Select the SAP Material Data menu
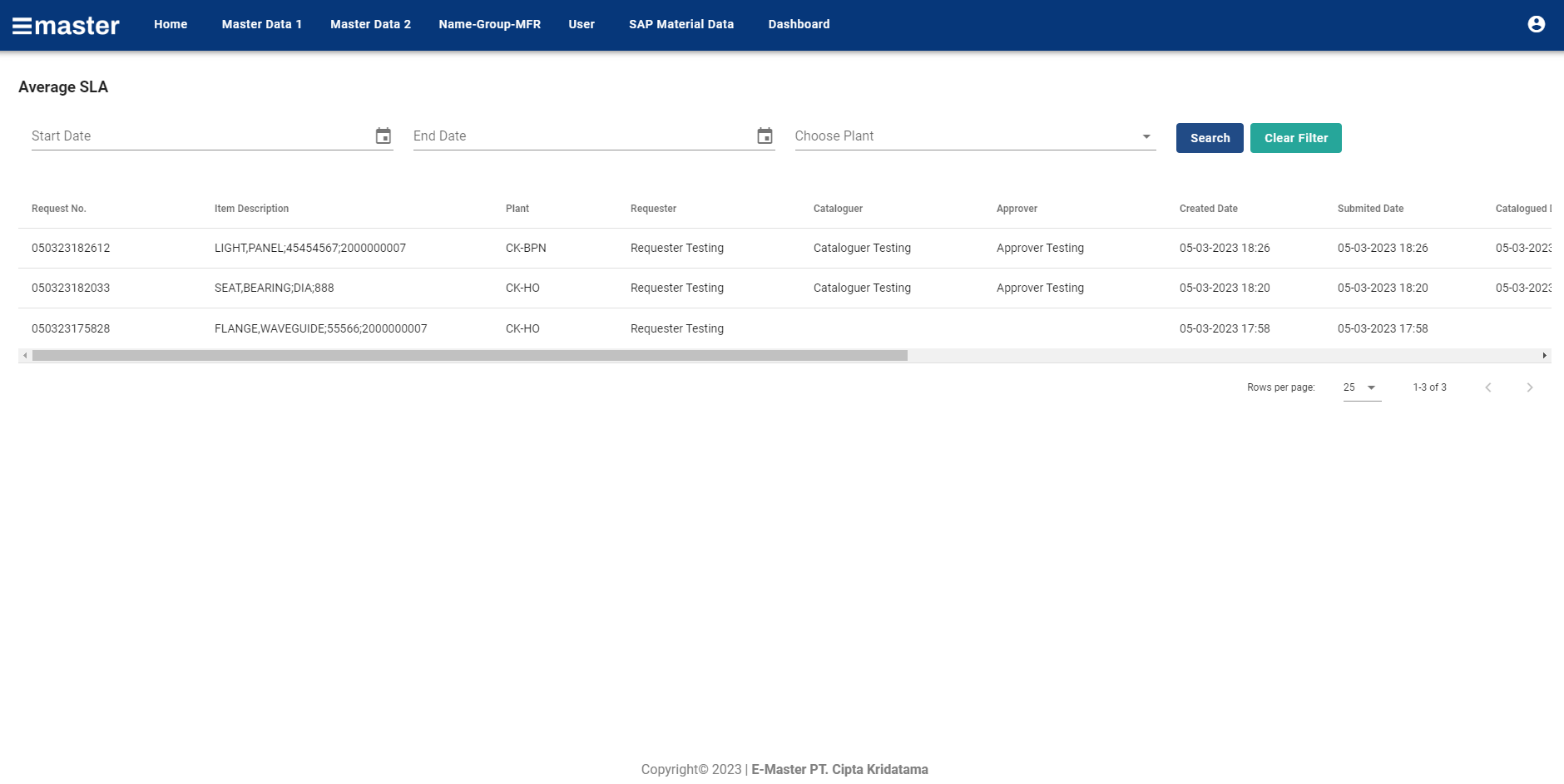This screenshot has width=1564, height=784. click(x=681, y=24)
